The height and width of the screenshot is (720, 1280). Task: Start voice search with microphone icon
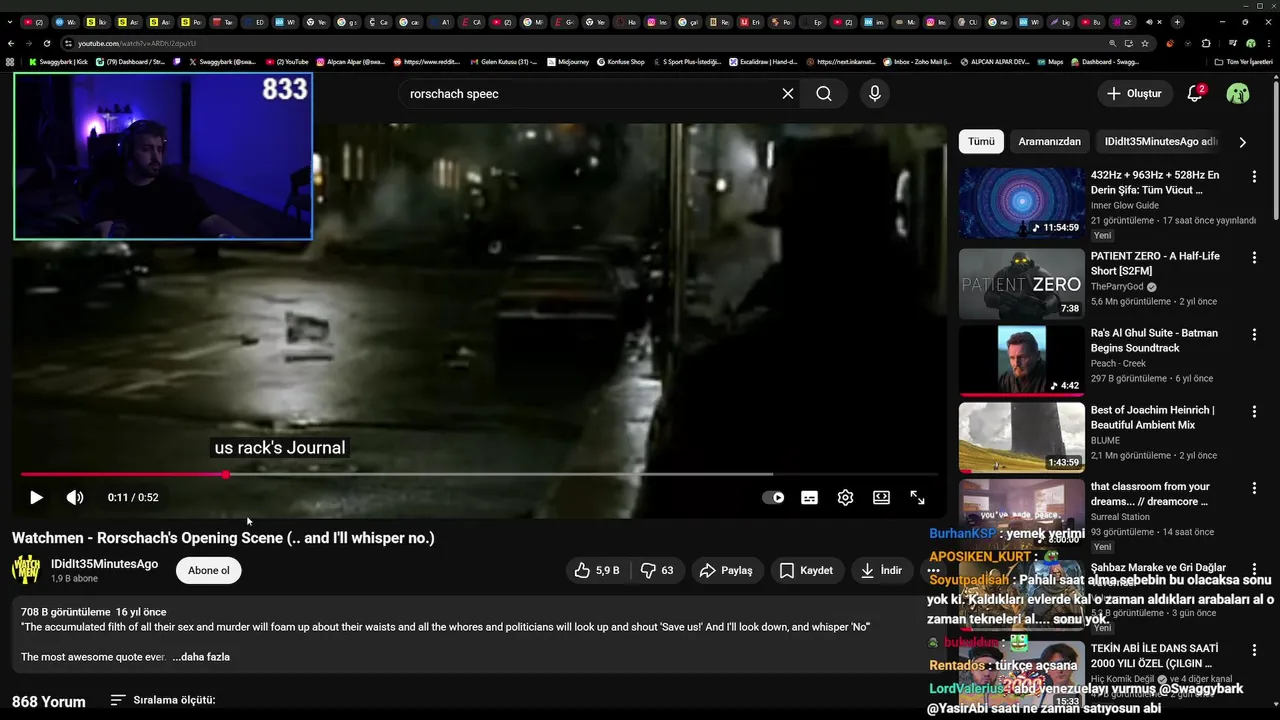[875, 93]
